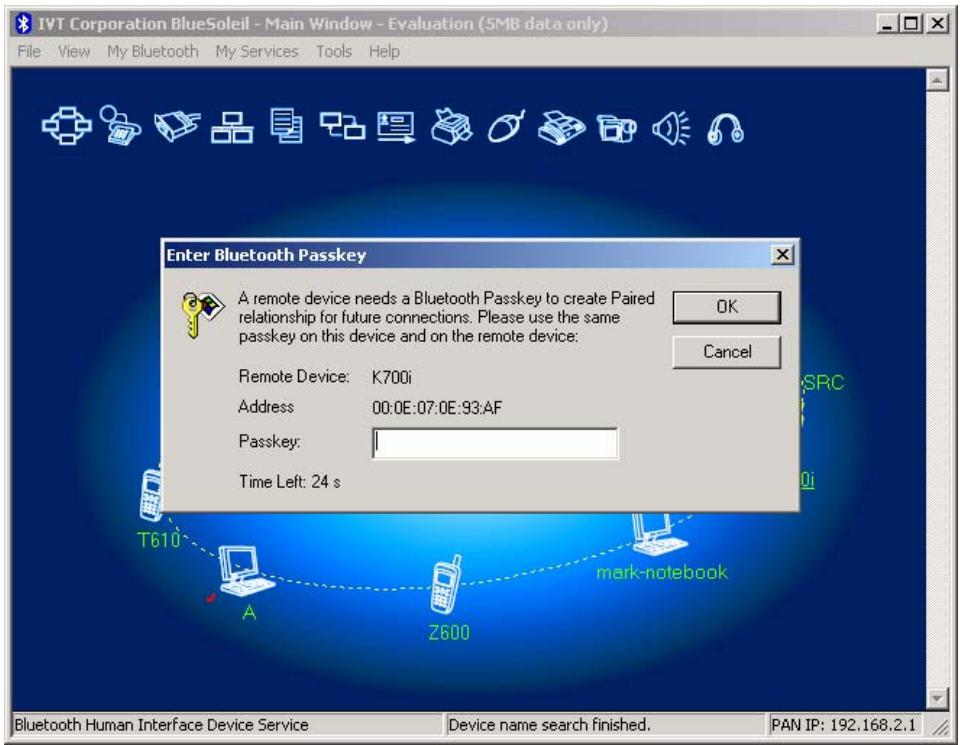960x745 pixels.
Task: Click the address 00:0E:07:0E:93:AF
Action: point(437,408)
